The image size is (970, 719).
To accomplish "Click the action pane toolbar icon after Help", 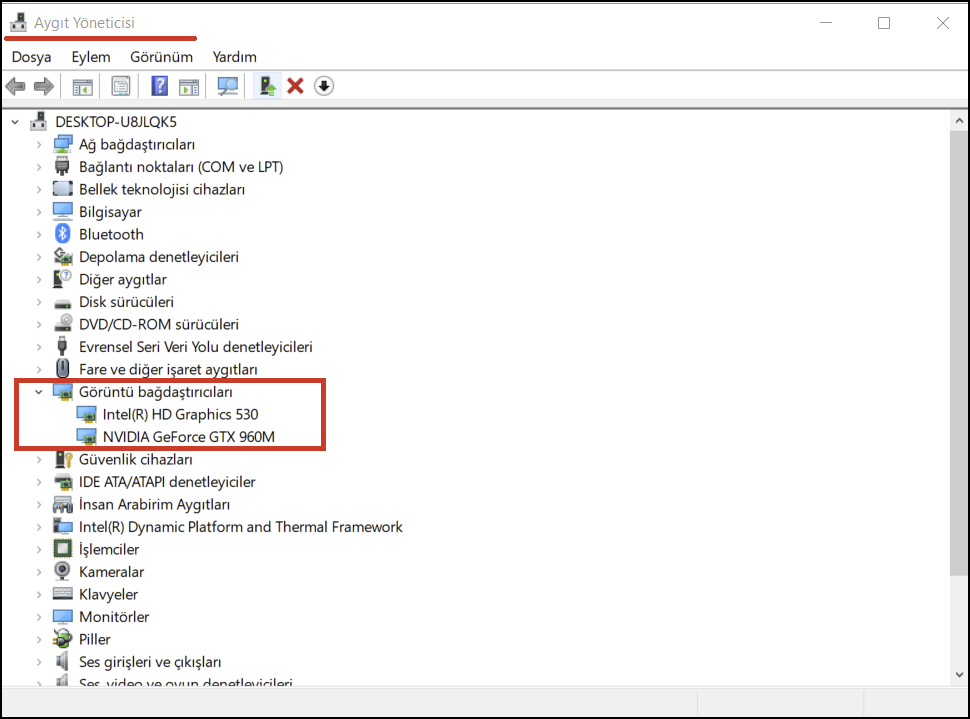I will [189, 86].
